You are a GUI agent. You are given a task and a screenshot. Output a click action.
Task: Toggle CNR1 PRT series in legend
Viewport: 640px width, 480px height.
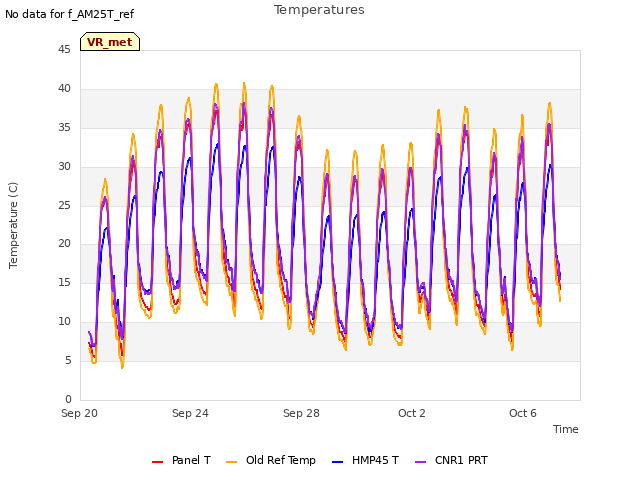point(451,460)
